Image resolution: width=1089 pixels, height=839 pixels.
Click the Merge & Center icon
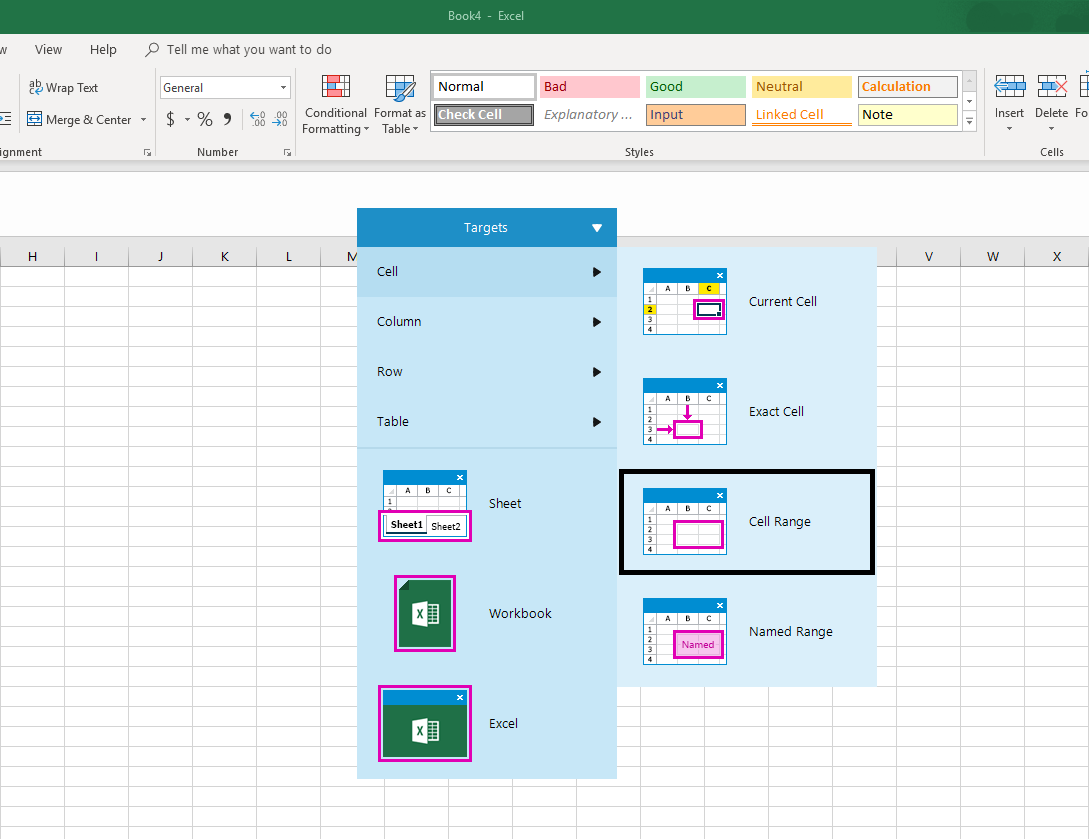pos(34,119)
